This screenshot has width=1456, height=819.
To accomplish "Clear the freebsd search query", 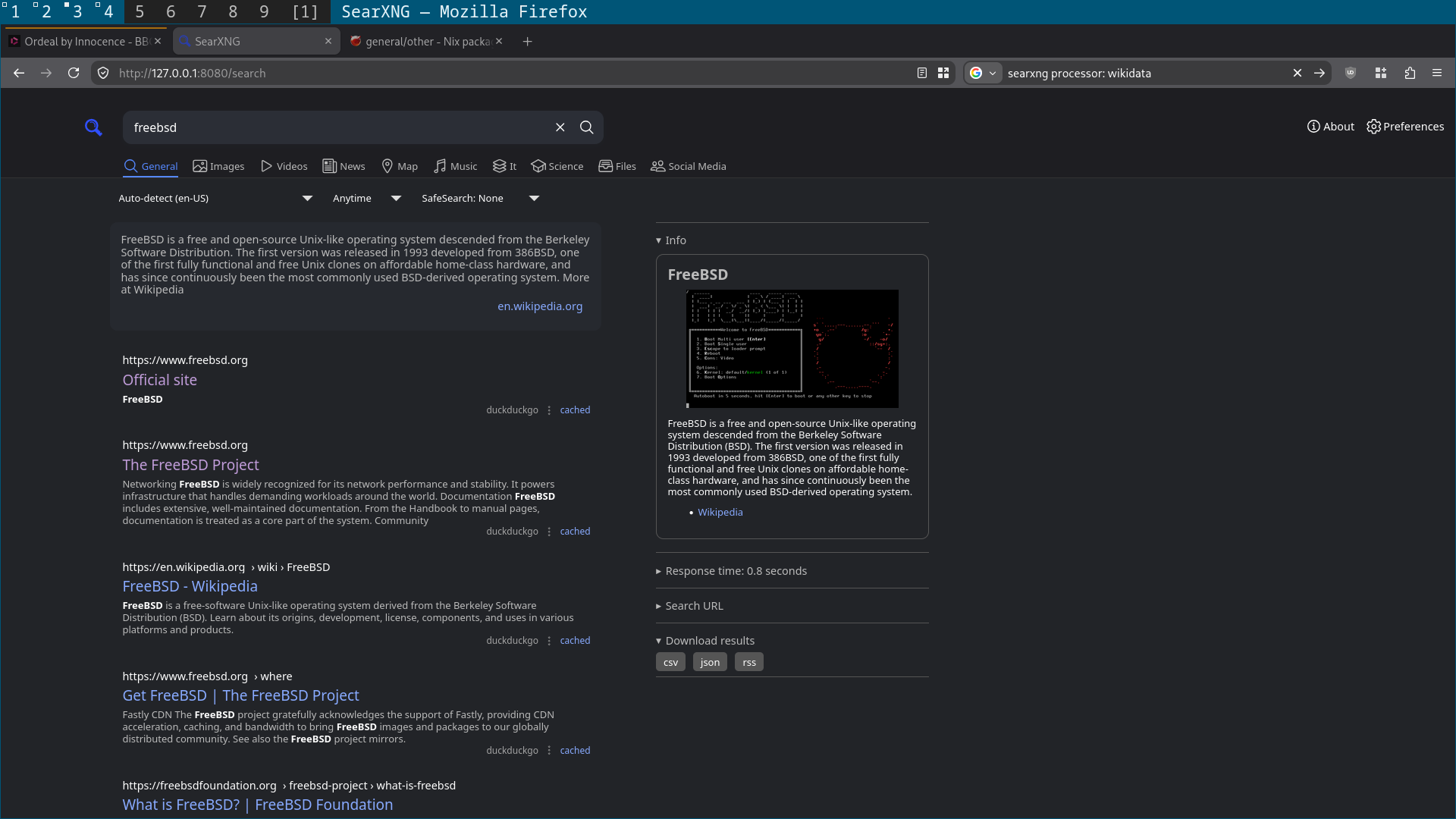I will click(x=560, y=127).
